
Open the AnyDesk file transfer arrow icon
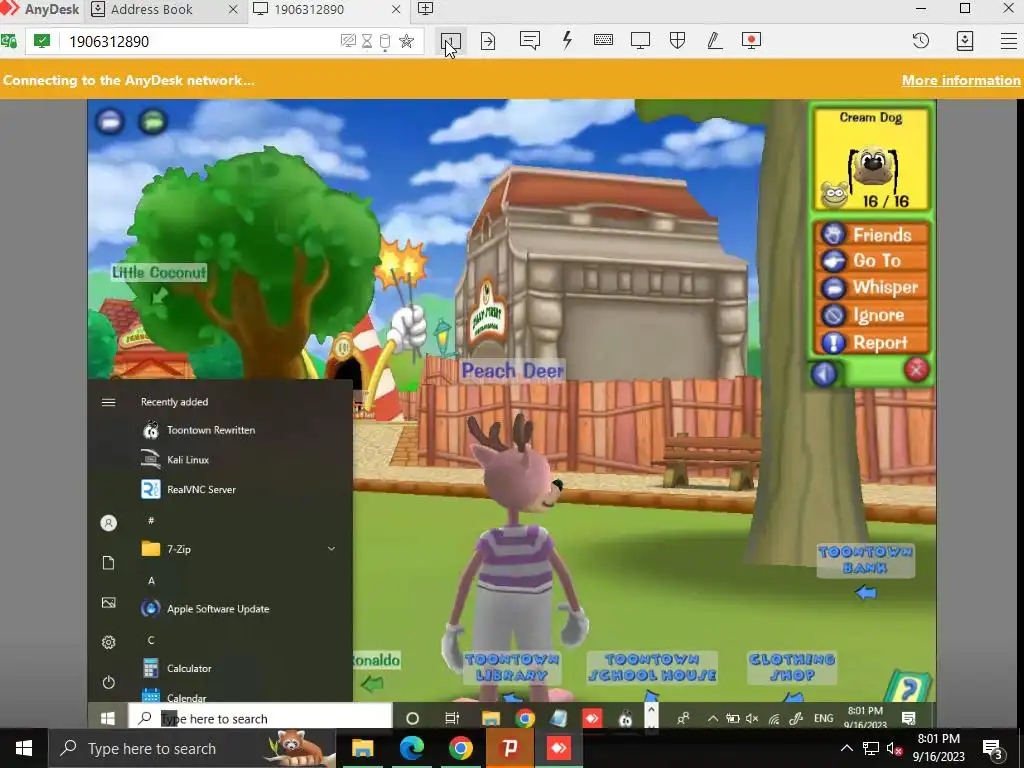click(488, 41)
